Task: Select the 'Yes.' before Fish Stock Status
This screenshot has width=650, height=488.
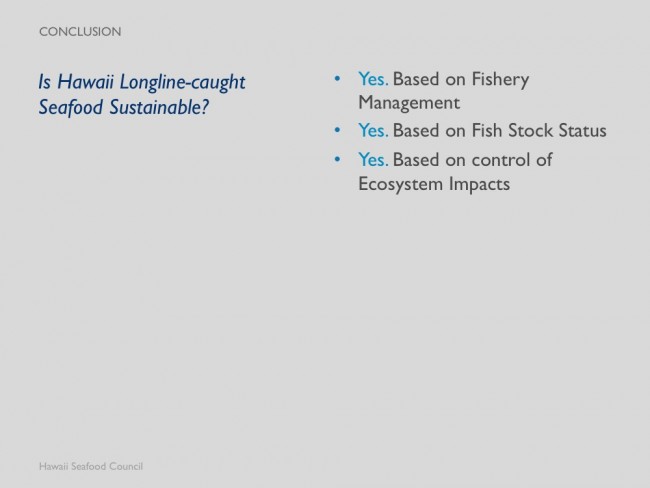Action: (x=373, y=131)
